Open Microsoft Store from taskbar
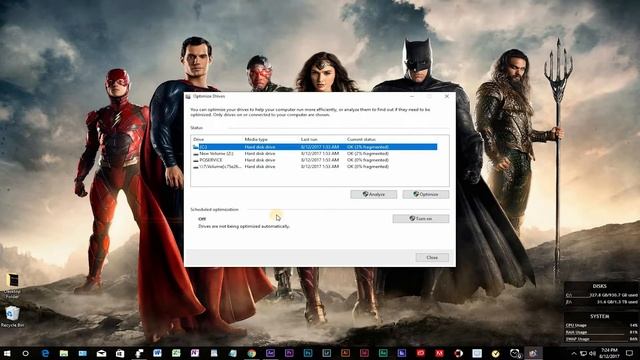The image size is (640, 360). [x=120, y=353]
